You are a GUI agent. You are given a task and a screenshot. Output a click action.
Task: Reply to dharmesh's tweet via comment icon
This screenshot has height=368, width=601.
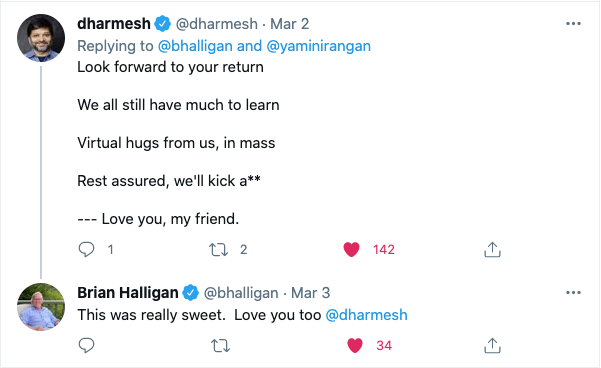click(86, 250)
